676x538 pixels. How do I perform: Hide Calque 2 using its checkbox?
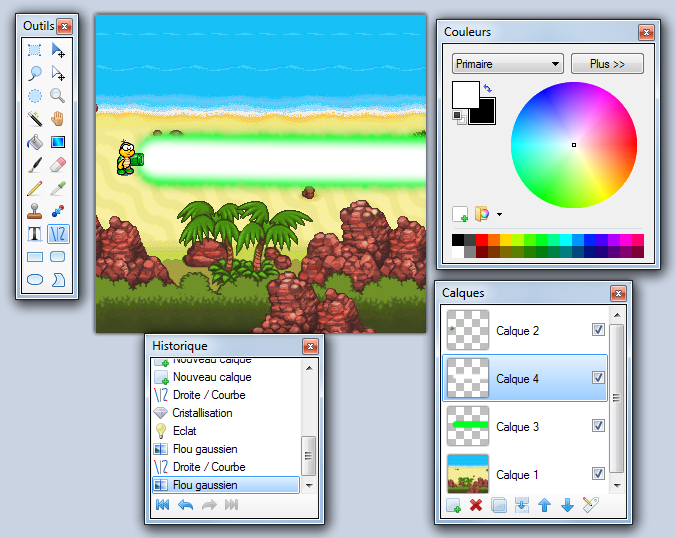(598, 330)
